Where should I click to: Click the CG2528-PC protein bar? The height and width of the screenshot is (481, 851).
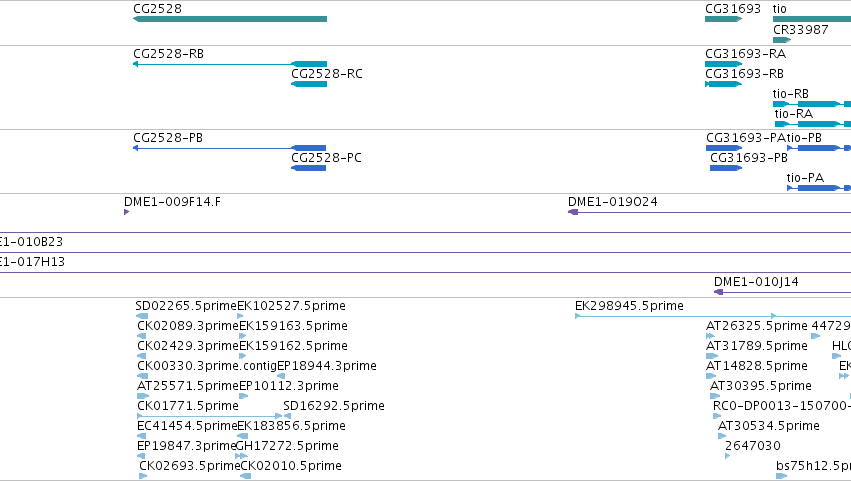[x=308, y=168]
